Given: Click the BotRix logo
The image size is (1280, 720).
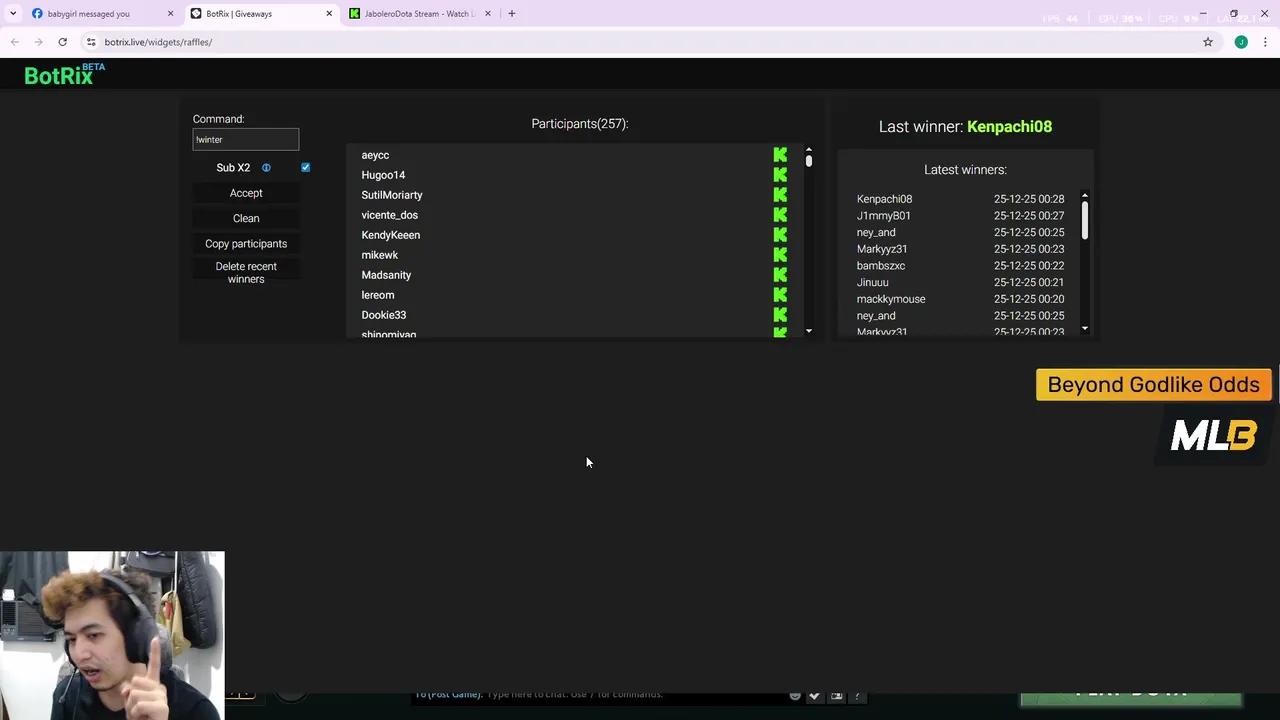Looking at the screenshot, I should point(60,75).
